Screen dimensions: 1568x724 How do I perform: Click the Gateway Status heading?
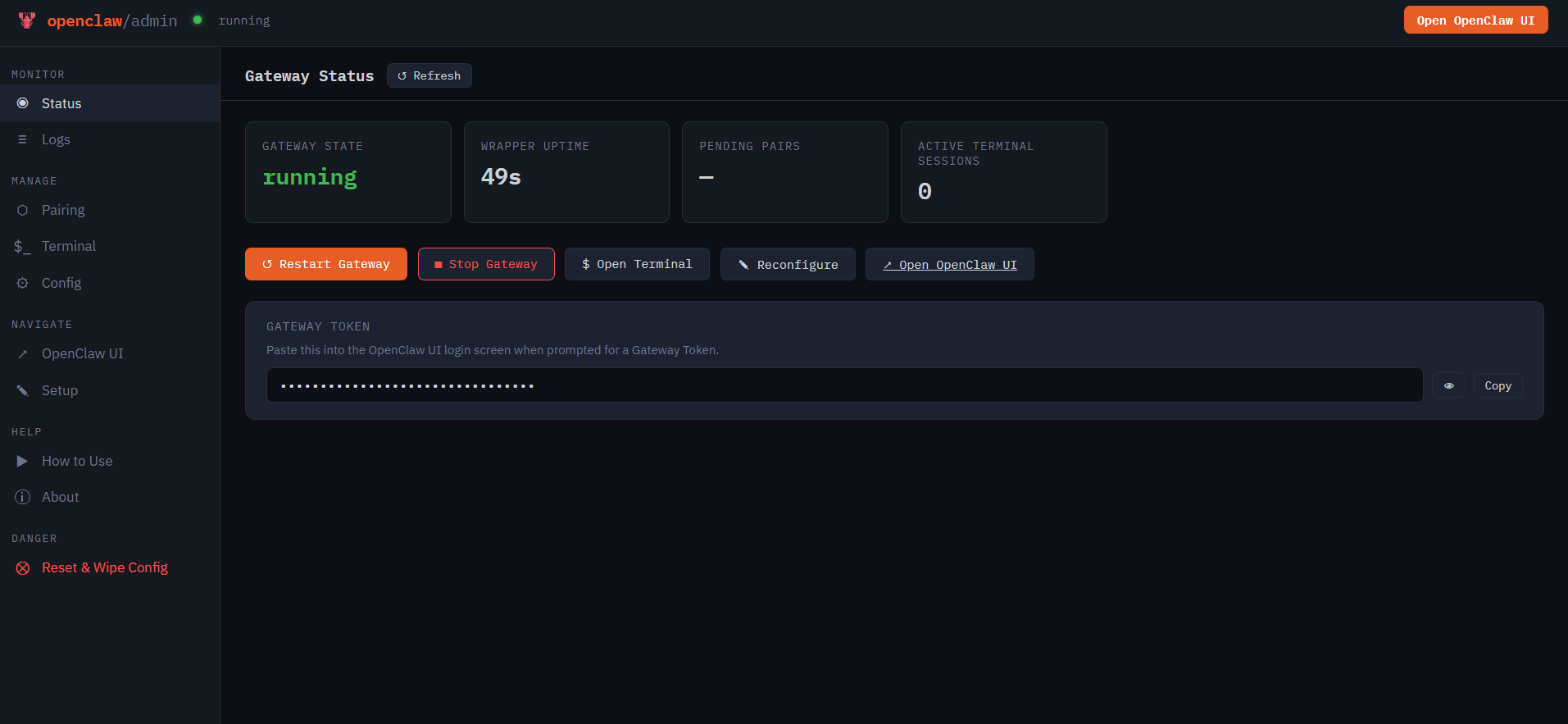pos(309,76)
